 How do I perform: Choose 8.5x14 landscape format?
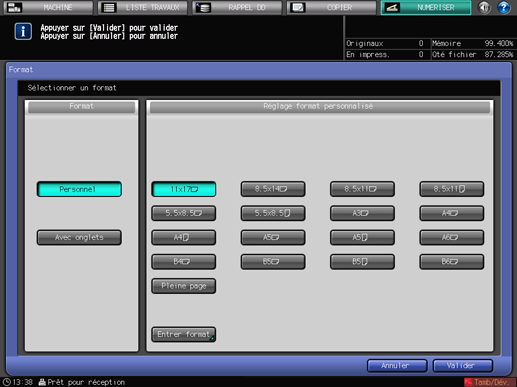pos(273,189)
